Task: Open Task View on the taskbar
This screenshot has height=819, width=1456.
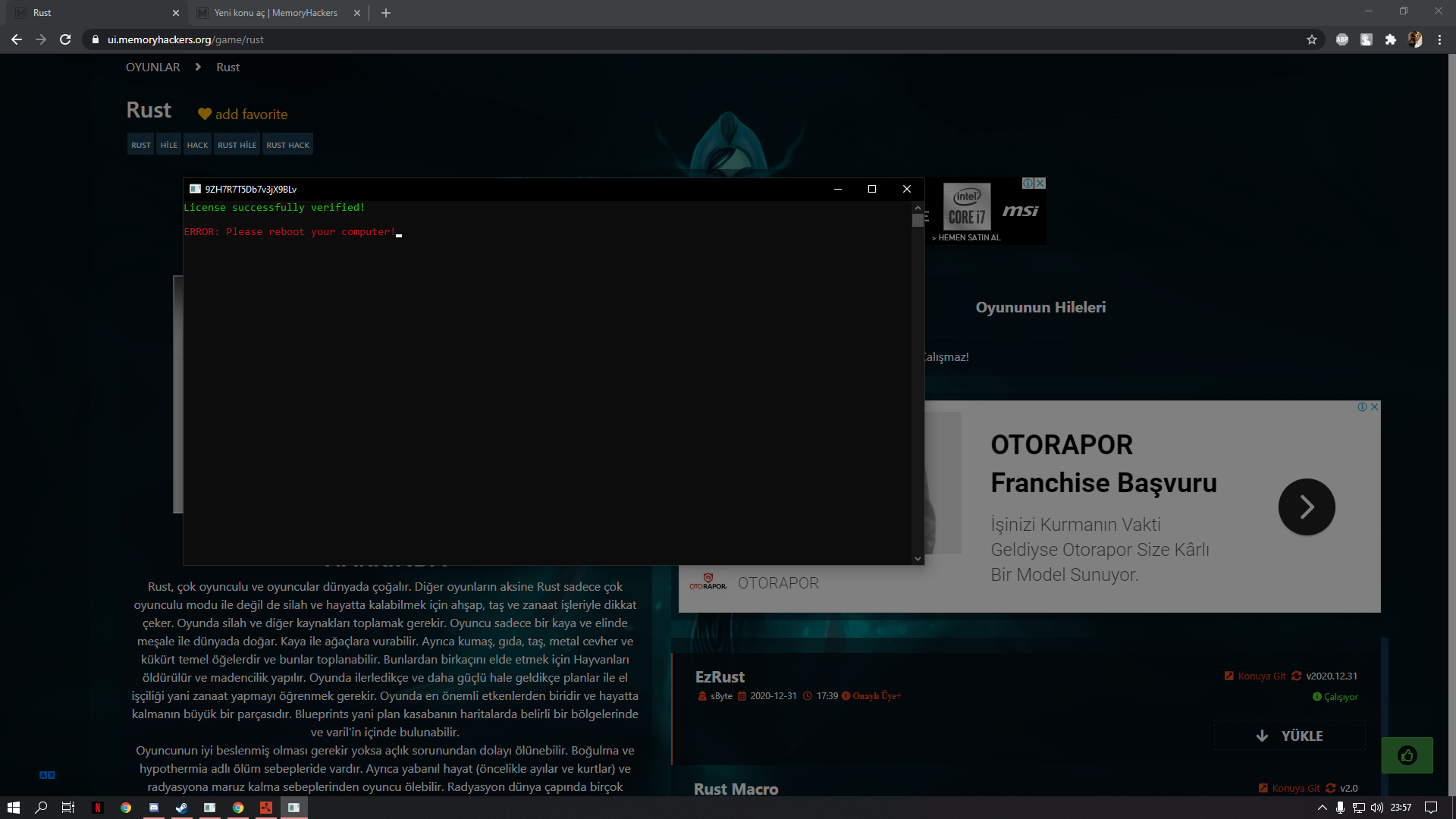Action: point(68,808)
